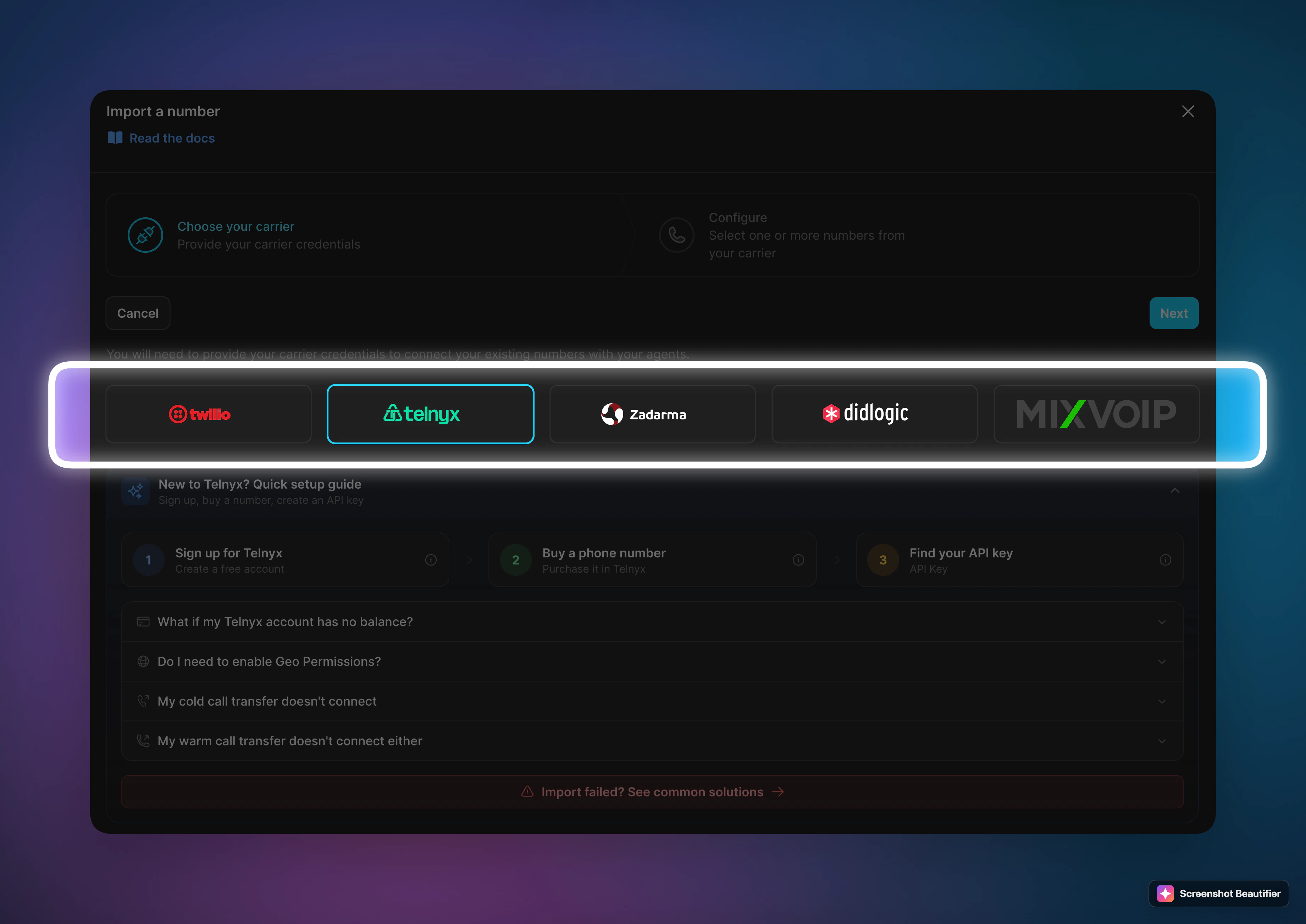Collapse the Telnyx Quick setup guide
The width and height of the screenshot is (1306, 924).
tap(1174, 490)
